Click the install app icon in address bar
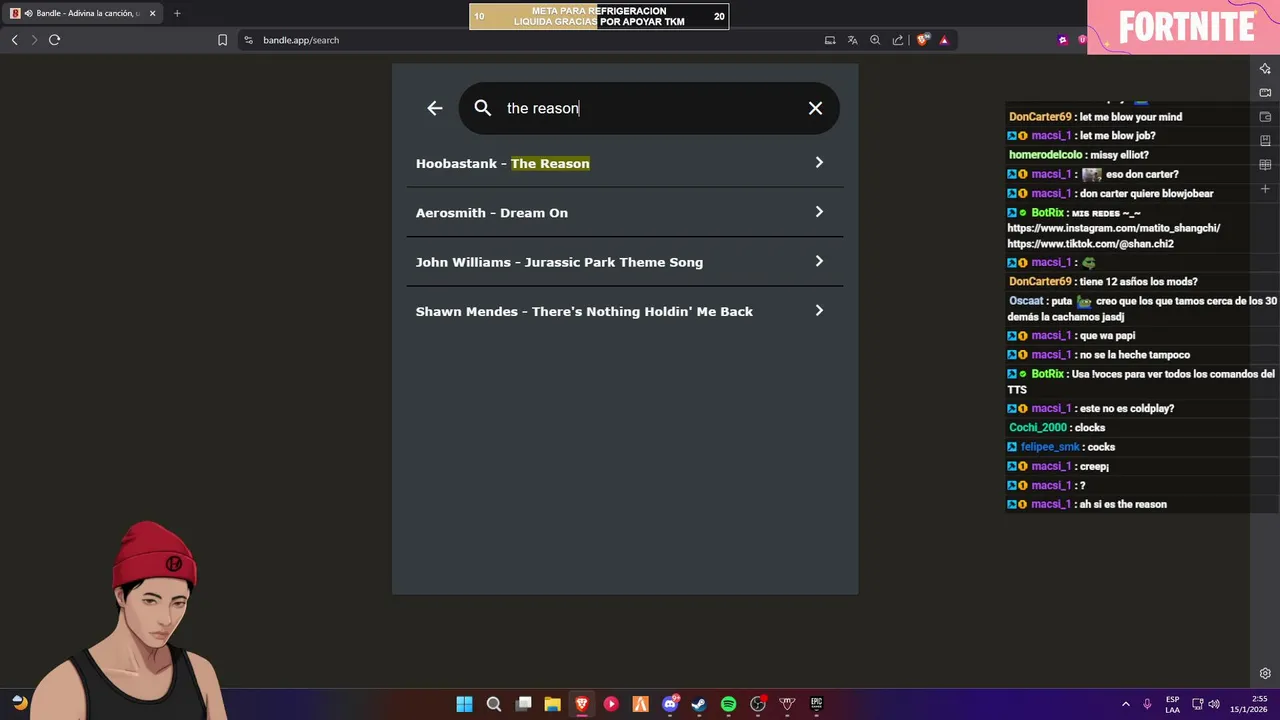The height and width of the screenshot is (720, 1280). click(830, 40)
